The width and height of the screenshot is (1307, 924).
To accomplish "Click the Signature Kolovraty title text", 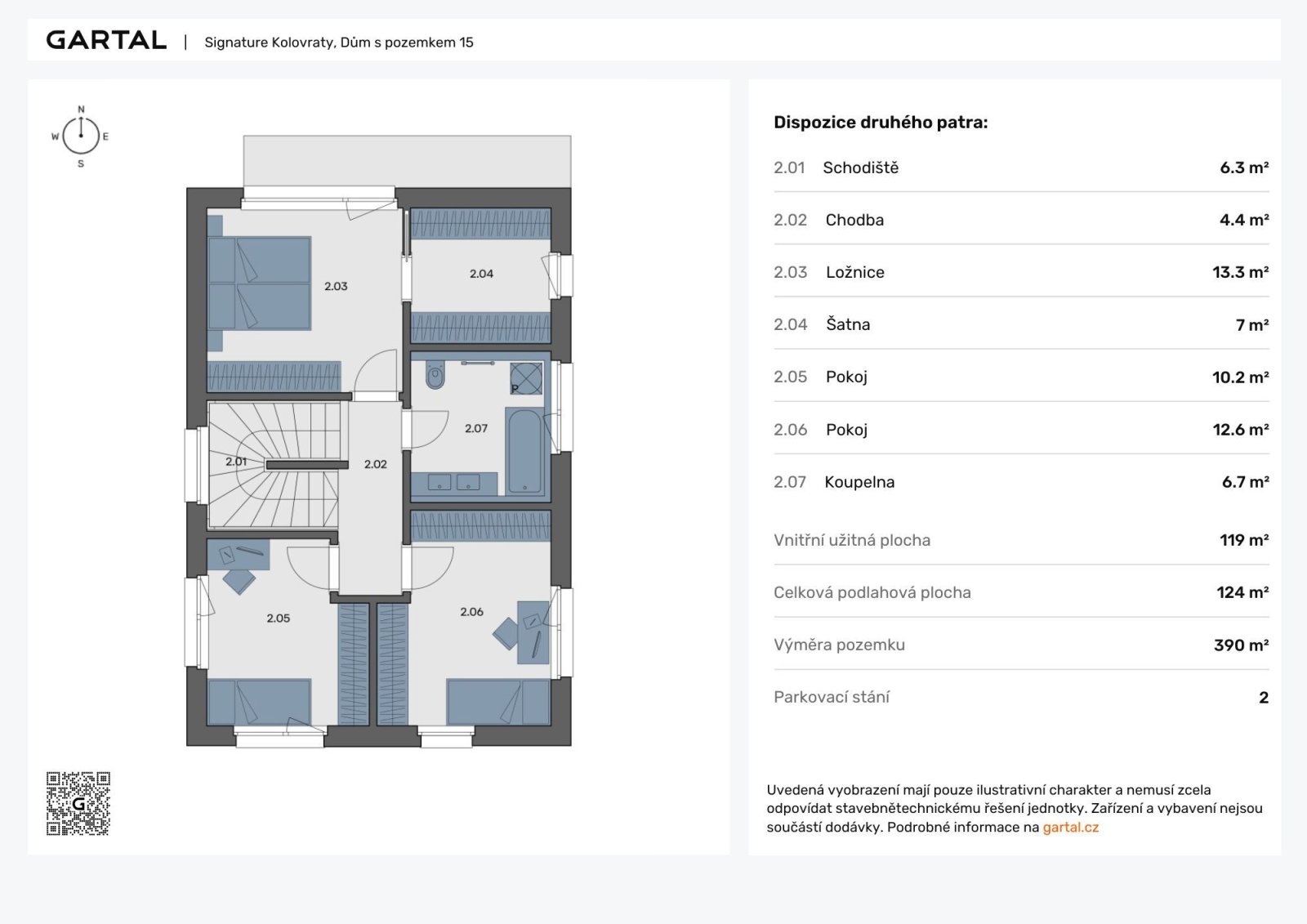I will point(338,42).
